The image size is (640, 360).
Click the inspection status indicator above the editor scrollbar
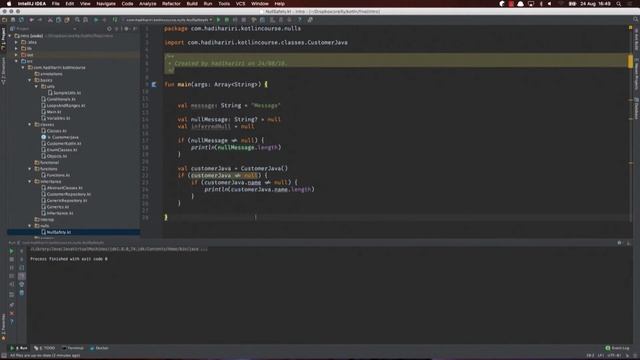point(630,28)
